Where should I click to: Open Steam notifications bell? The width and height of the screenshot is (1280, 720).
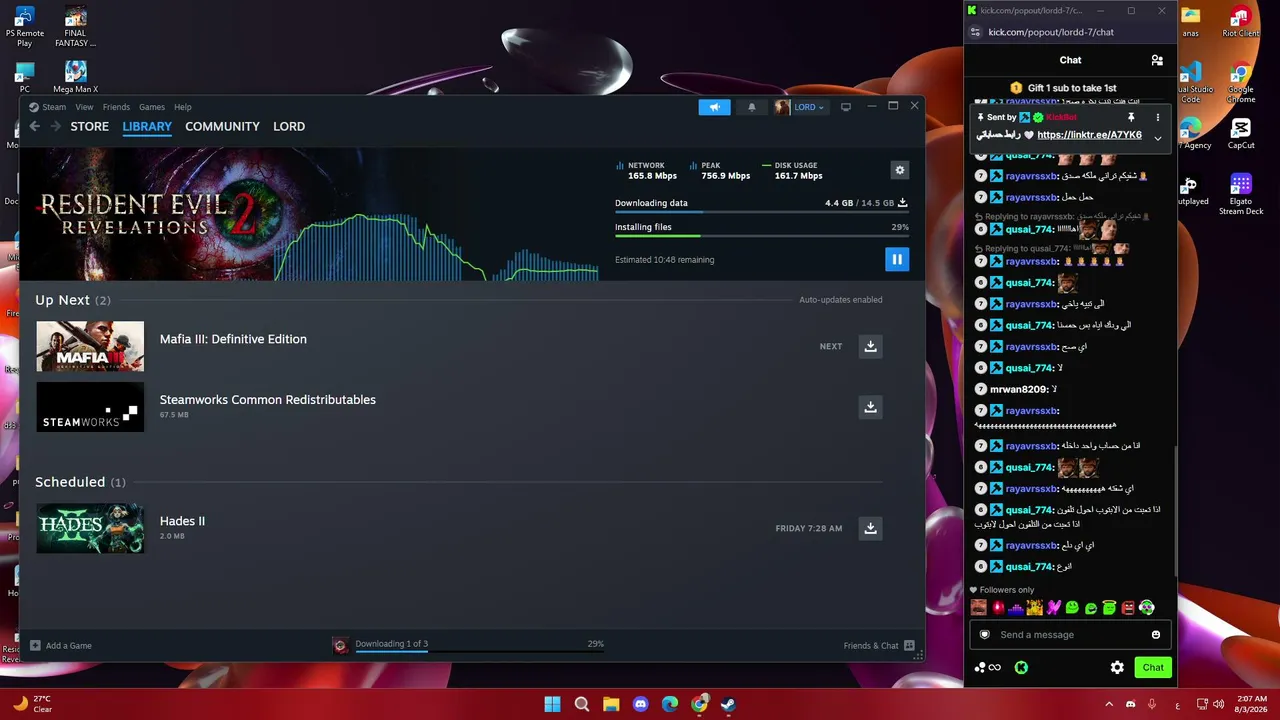[752, 107]
